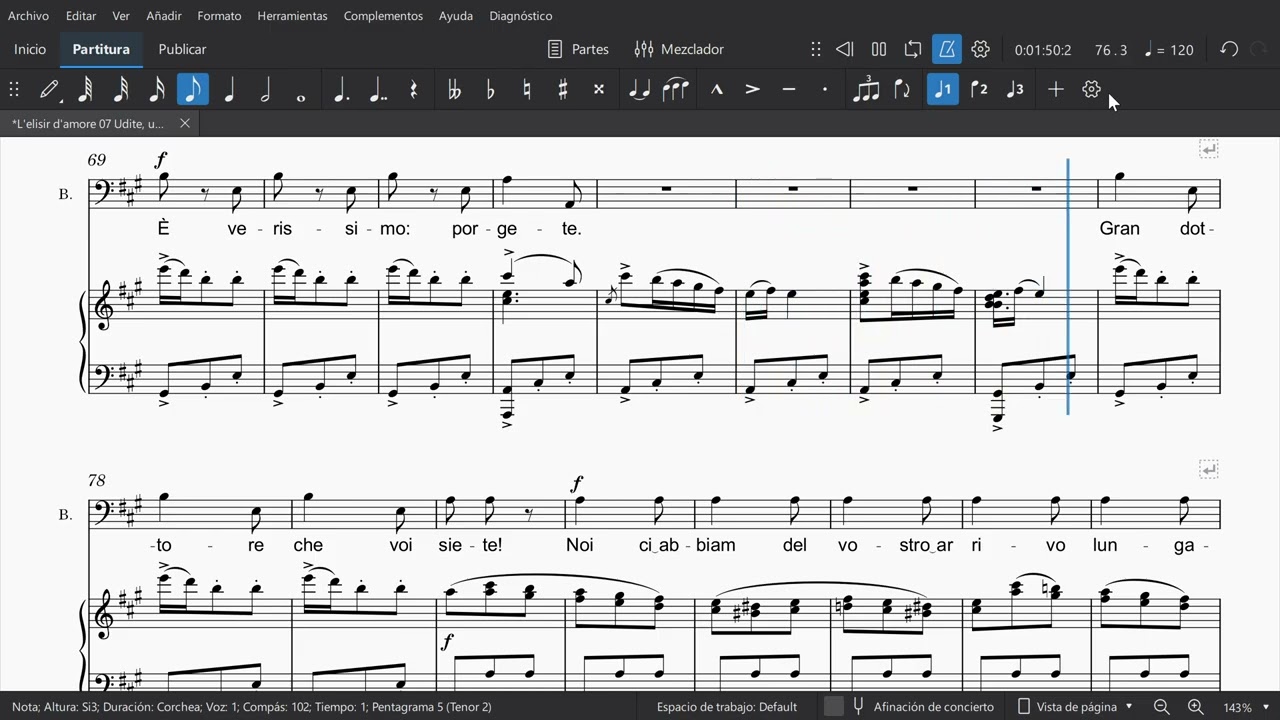The width and height of the screenshot is (1280, 720).
Task: Apply double augmentation dot
Action: pyautogui.click(x=377, y=89)
